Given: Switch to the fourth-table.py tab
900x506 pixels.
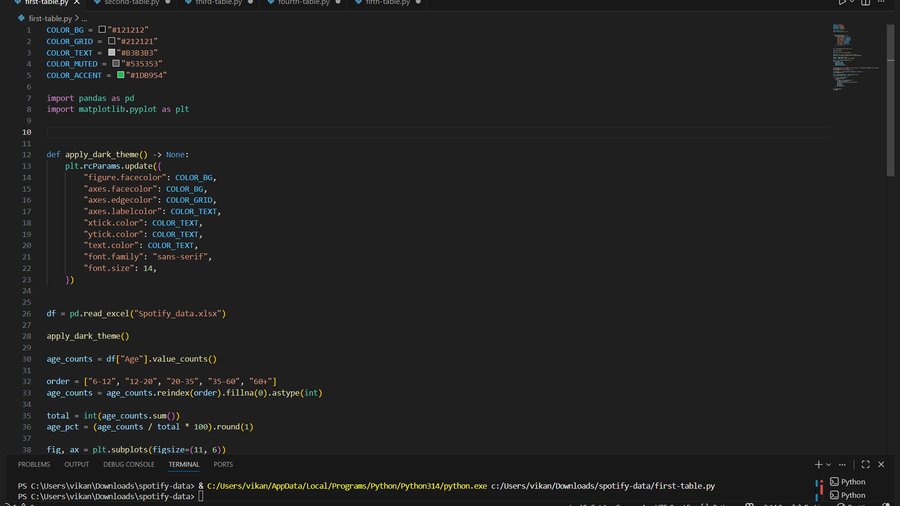Looking at the screenshot, I should pyautogui.click(x=304, y=3).
